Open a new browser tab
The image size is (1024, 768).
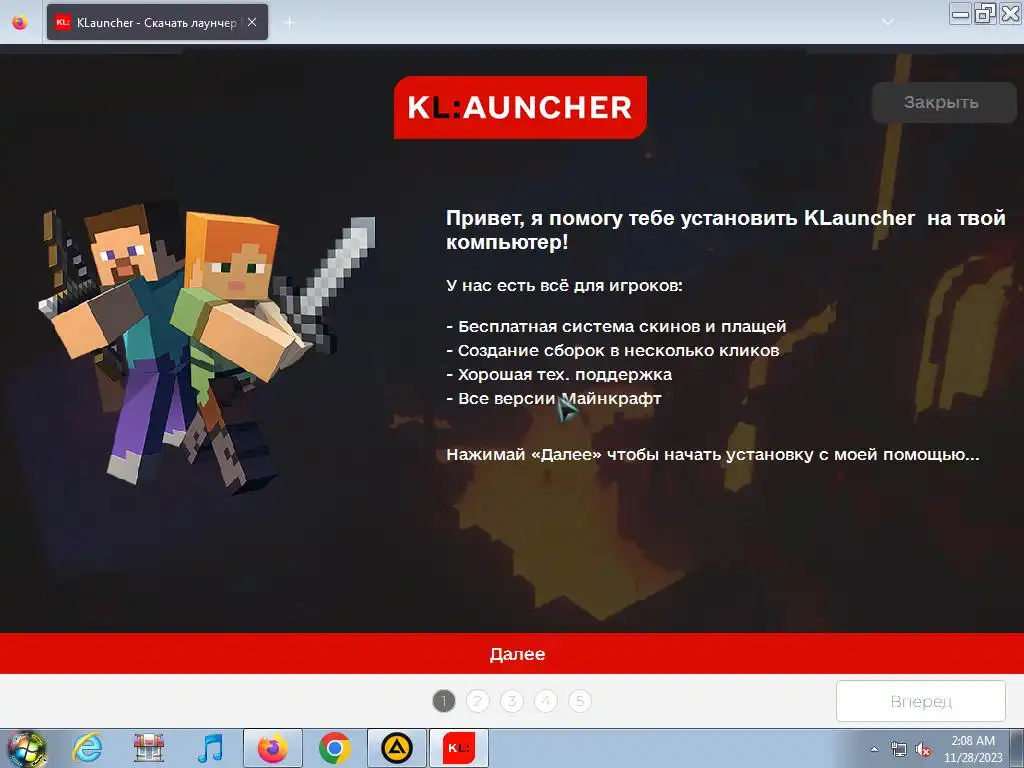click(289, 23)
